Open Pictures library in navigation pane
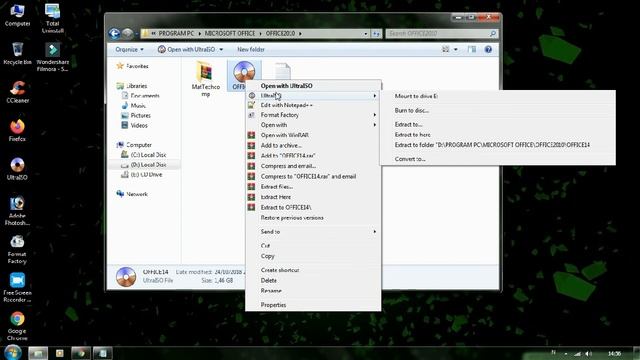The width and height of the screenshot is (640, 360). [136, 116]
